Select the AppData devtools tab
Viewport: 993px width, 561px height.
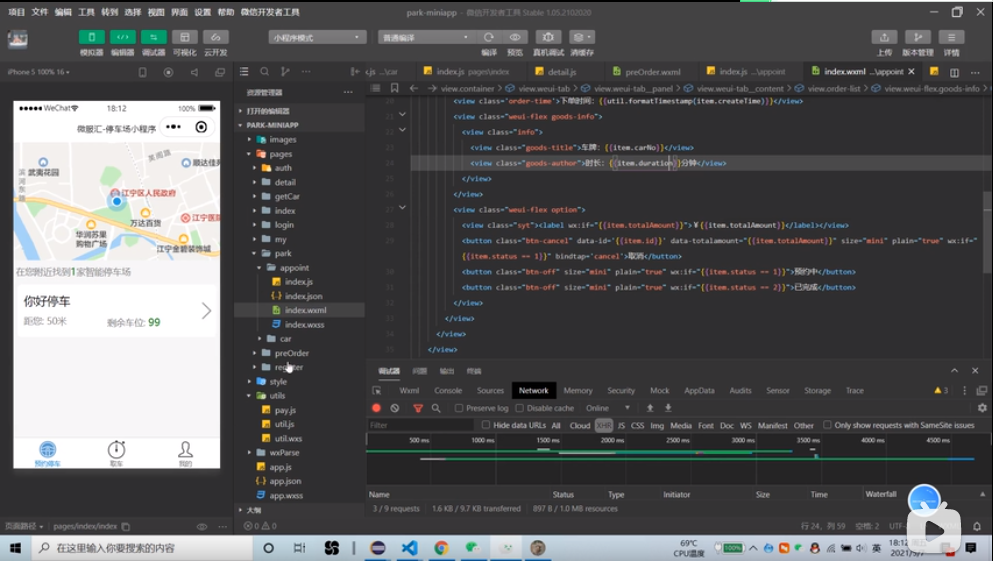coord(699,391)
